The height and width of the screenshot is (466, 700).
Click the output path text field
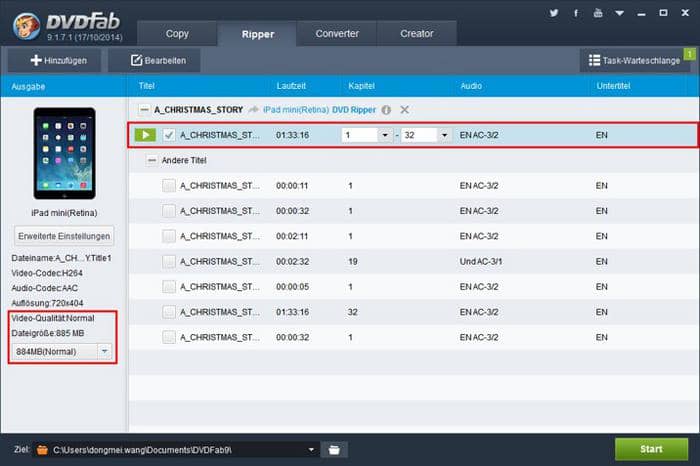[x=178, y=450]
